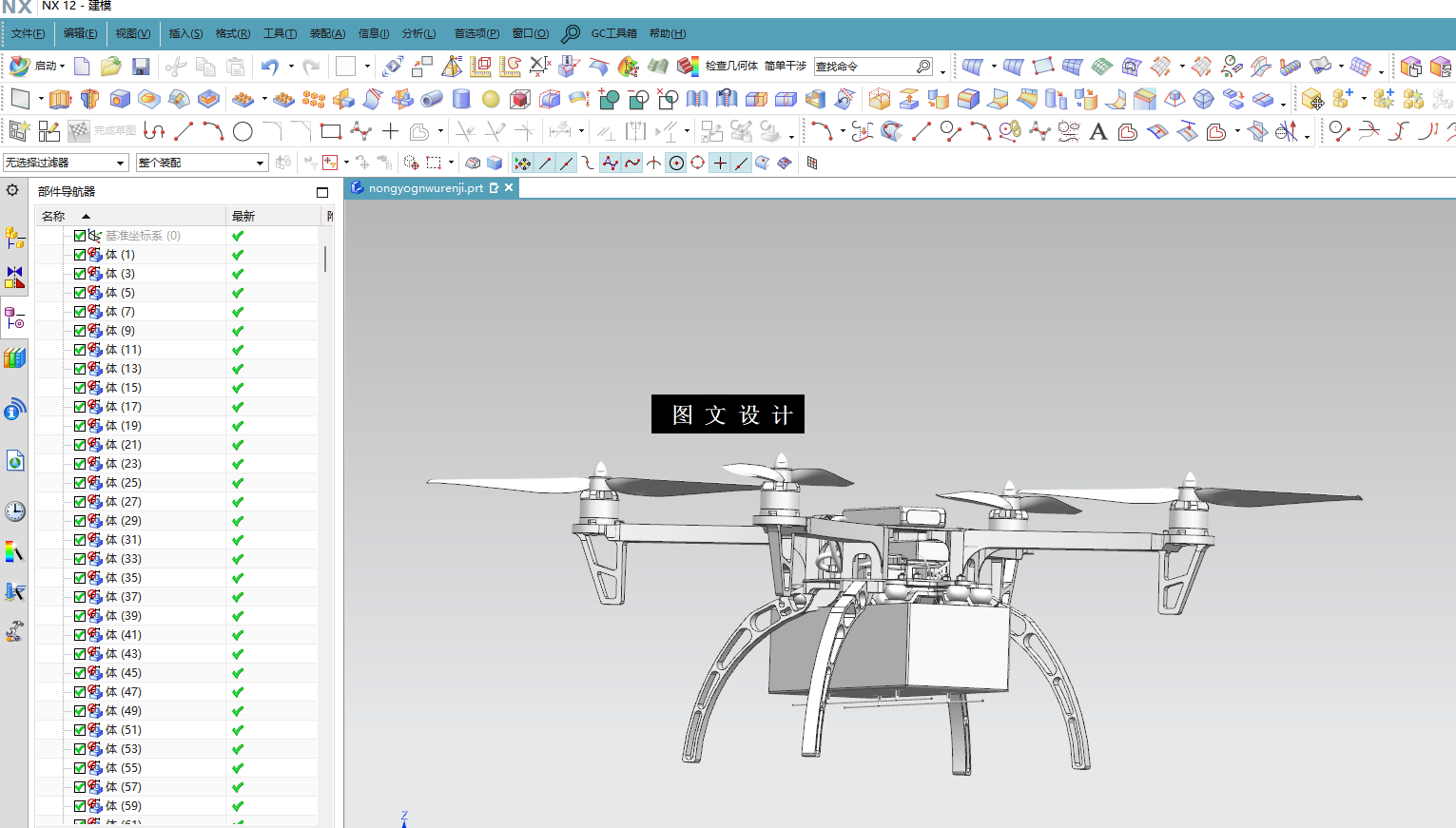This screenshot has width=1456, height=828.
Task: Open the Assembly Navigator sidebar tab
Action: tap(14, 237)
